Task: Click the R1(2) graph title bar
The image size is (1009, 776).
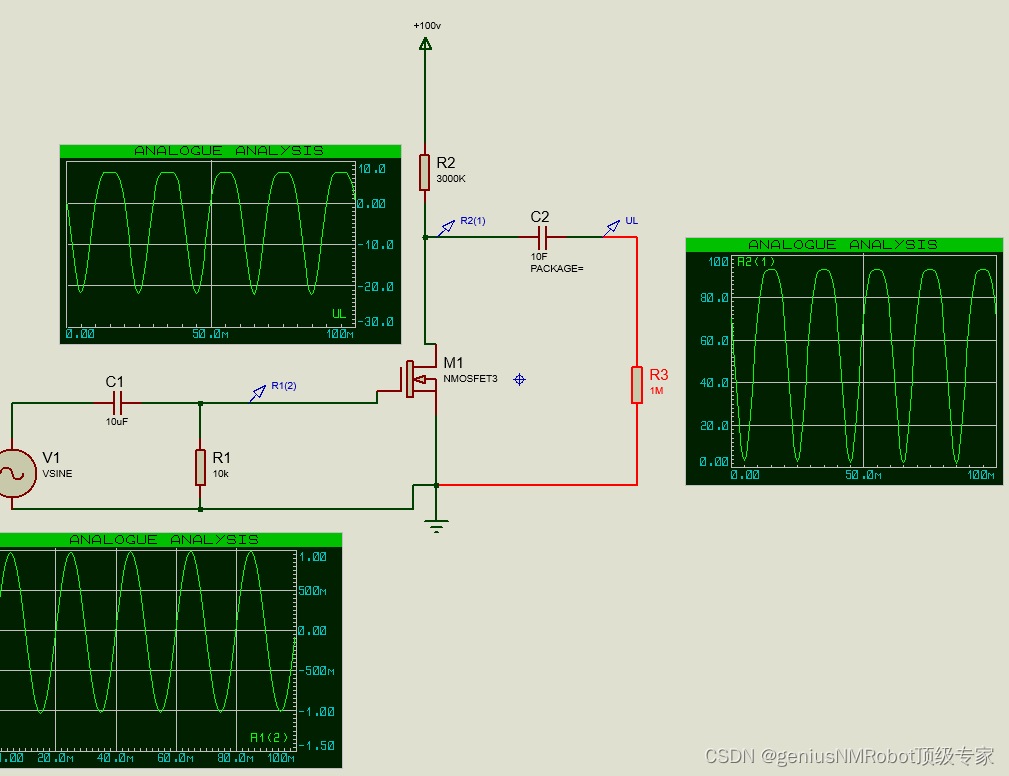Action: [171, 540]
